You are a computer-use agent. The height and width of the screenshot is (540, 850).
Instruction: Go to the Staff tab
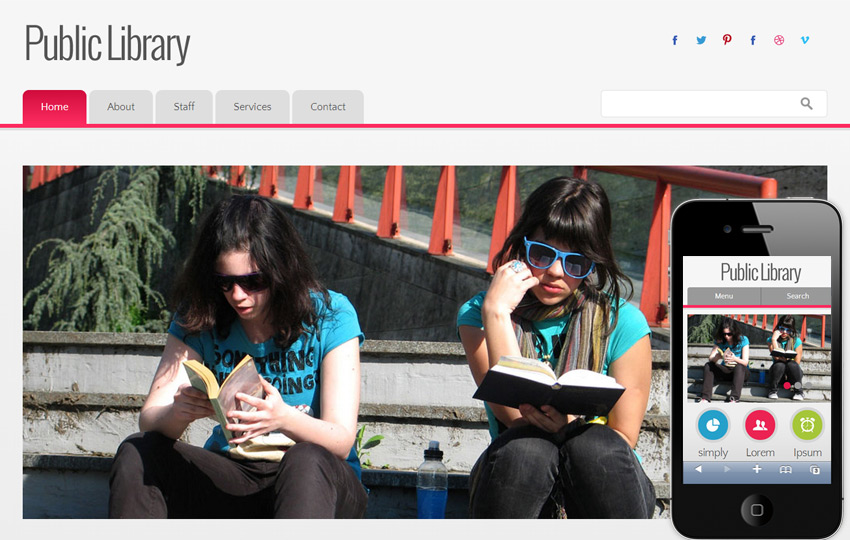click(184, 107)
